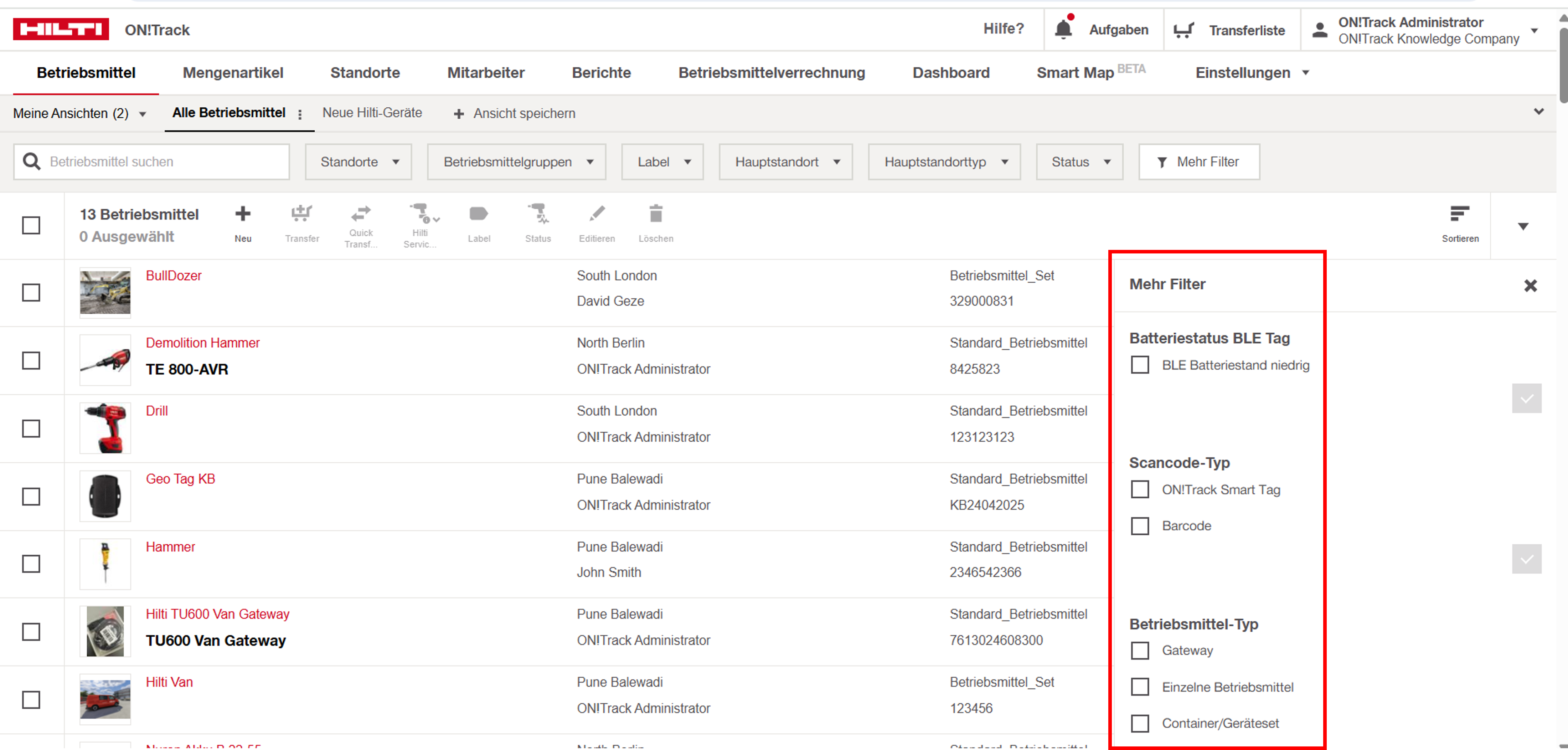1568x750 pixels.
Task: Click the search magnifier icon
Action: tap(32, 161)
